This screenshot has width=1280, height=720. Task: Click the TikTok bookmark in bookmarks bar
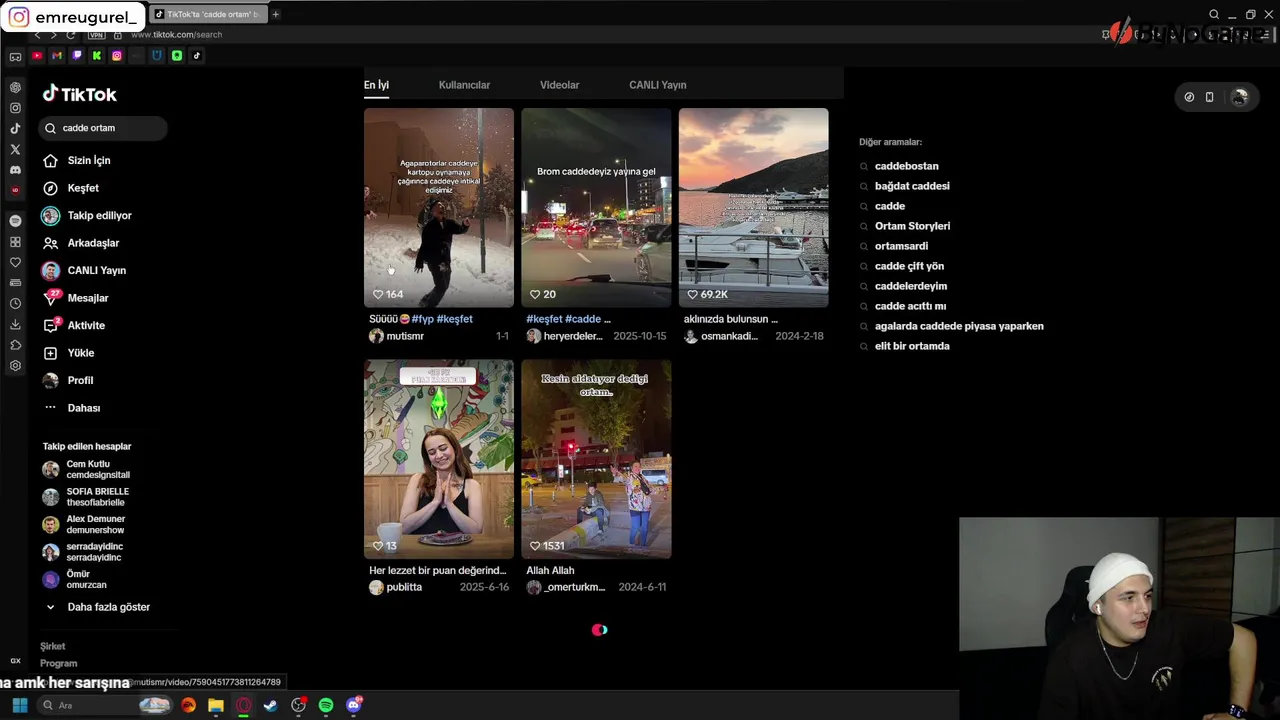(x=197, y=56)
